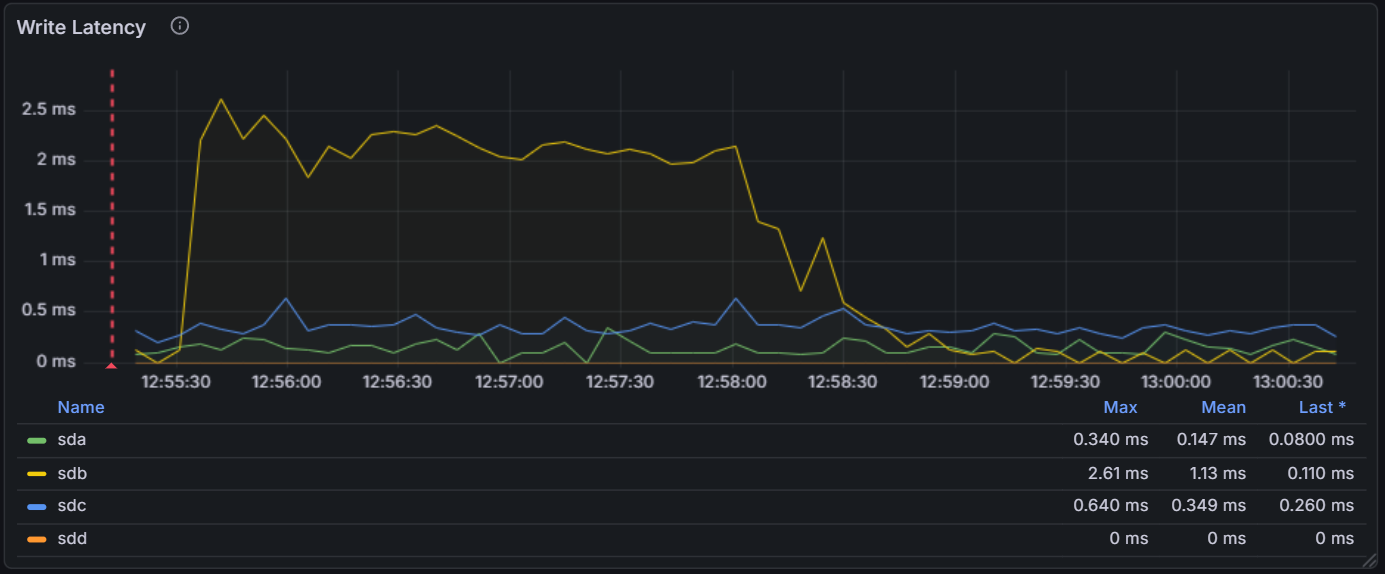The height and width of the screenshot is (574, 1385).
Task: Toggle the sda series in the legend
Action: pos(72,440)
